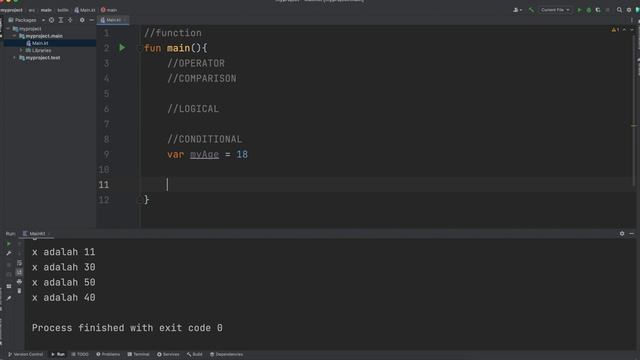
Task: Open Packages panel options gear
Action: click(82, 20)
